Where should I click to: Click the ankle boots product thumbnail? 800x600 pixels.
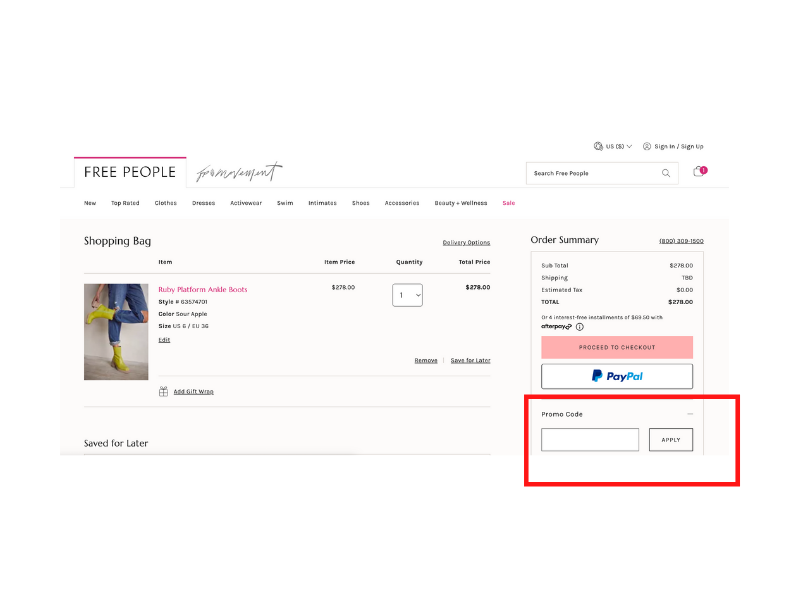116,332
